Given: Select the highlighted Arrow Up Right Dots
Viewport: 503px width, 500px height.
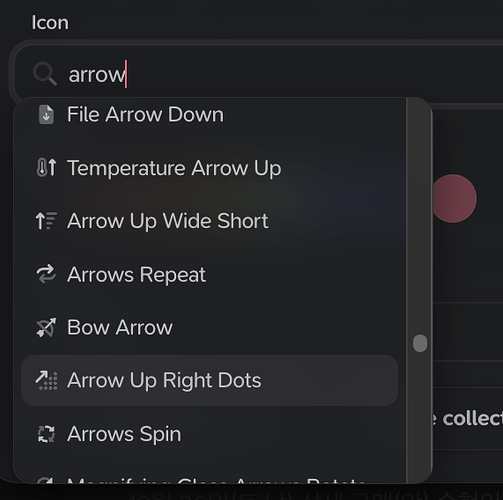Looking at the screenshot, I should tap(209, 380).
